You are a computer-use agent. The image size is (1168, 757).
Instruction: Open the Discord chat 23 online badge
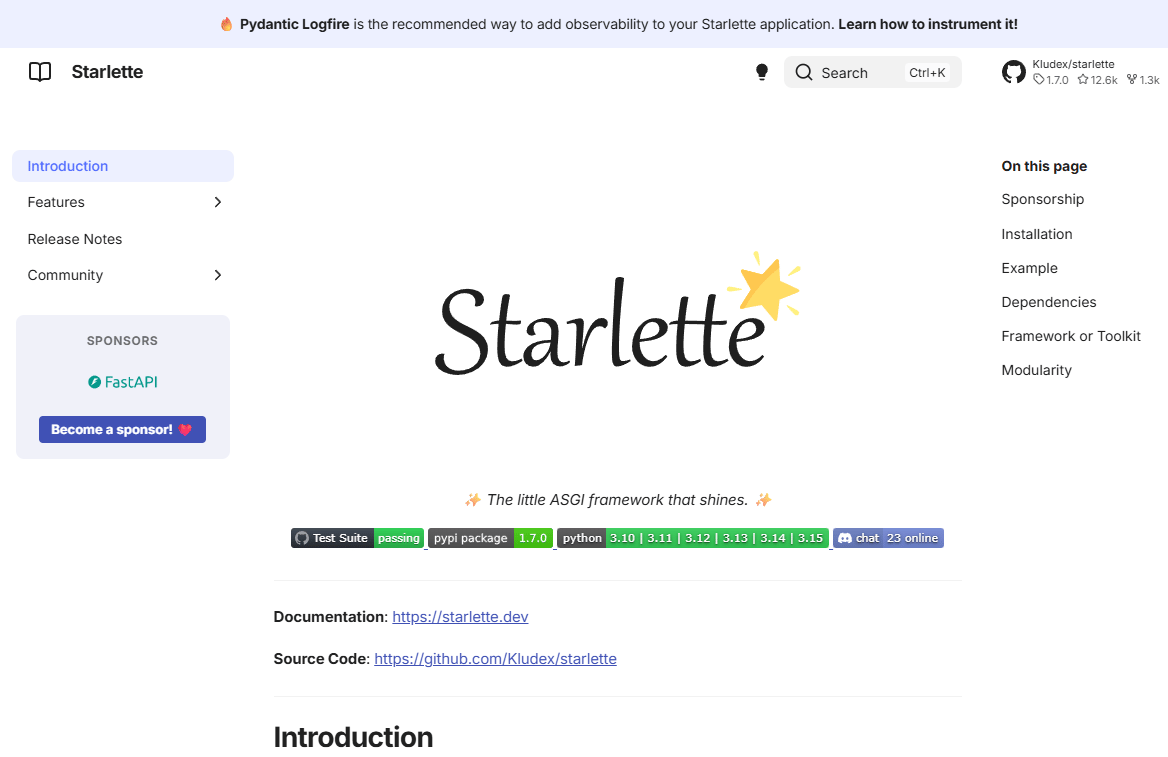888,538
